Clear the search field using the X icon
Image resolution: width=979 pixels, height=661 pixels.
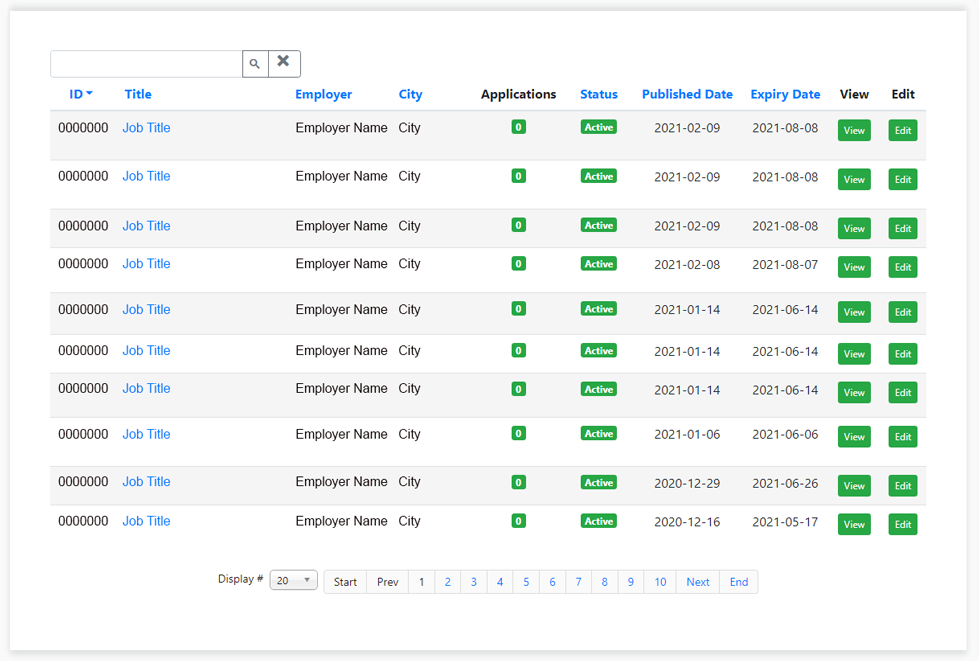coord(284,63)
